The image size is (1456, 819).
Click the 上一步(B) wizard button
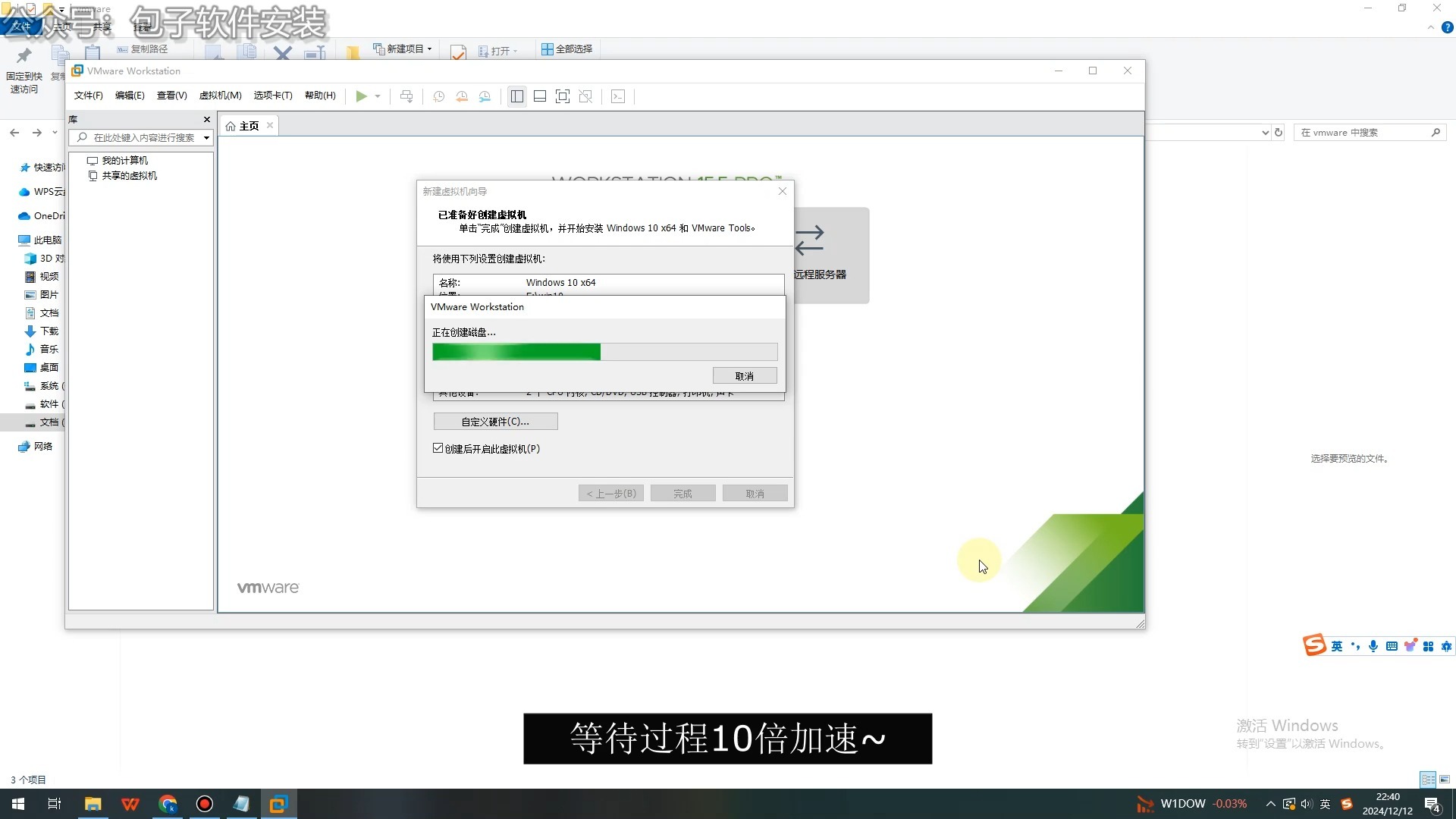click(611, 494)
